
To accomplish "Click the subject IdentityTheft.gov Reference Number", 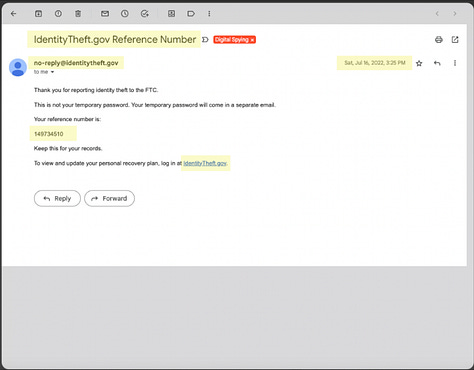I will point(115,39).
